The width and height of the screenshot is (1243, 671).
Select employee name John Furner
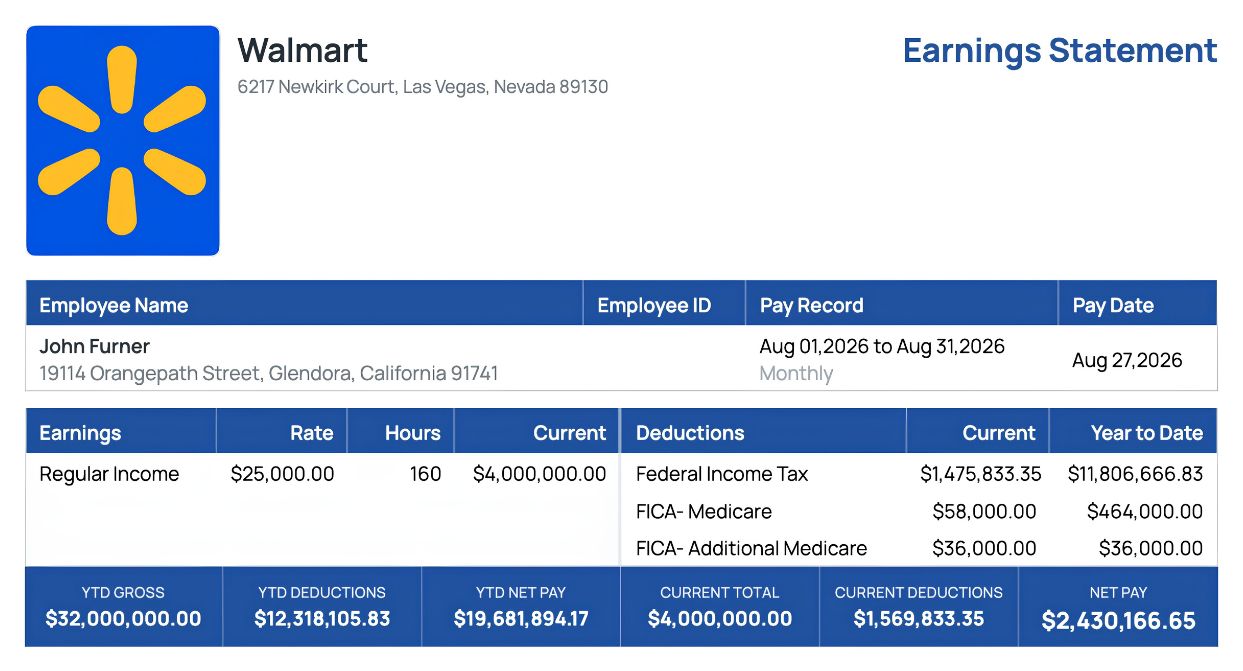[x=95, y=346]
